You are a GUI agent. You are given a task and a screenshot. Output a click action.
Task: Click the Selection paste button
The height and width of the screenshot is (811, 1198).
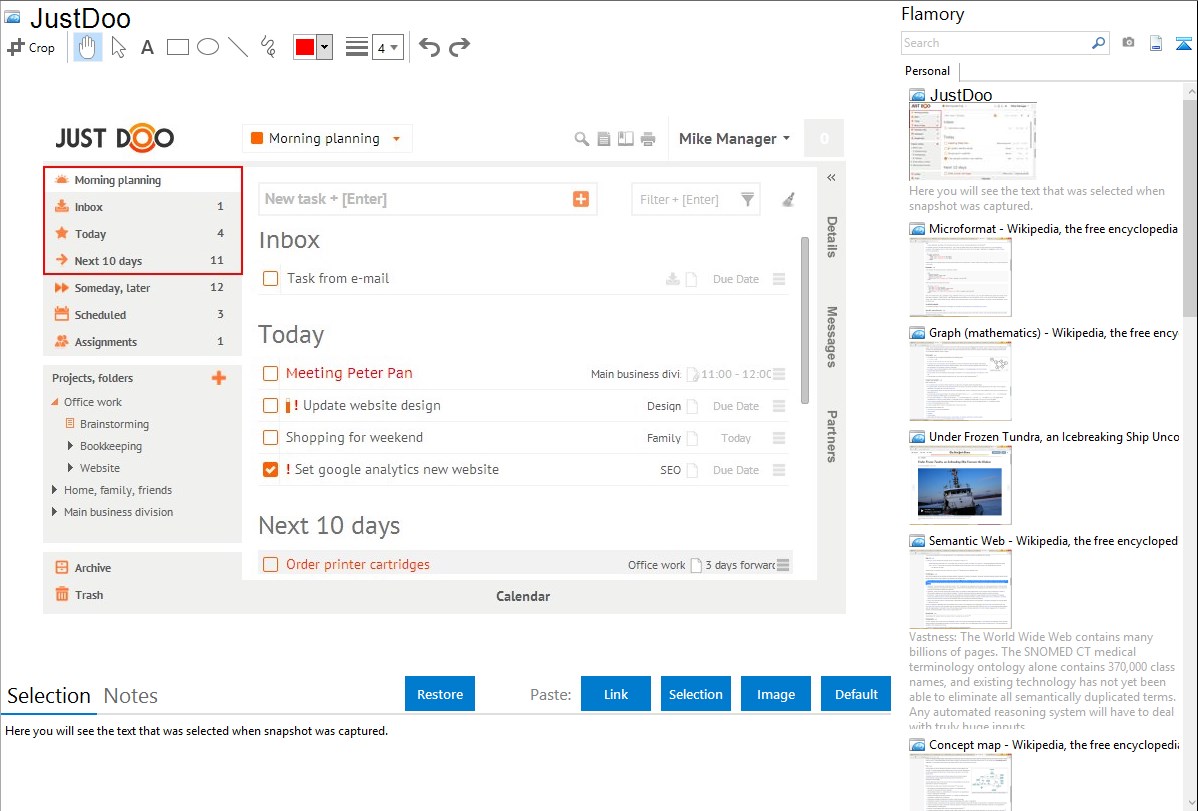(696, 694)
